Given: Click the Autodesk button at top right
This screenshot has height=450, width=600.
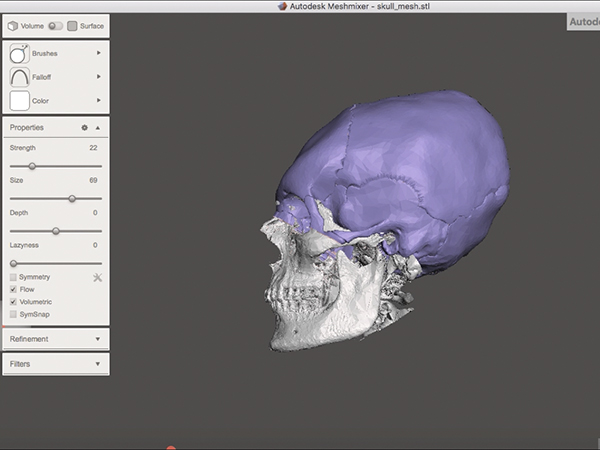Looking at the screenshot, I should (583, 21).
